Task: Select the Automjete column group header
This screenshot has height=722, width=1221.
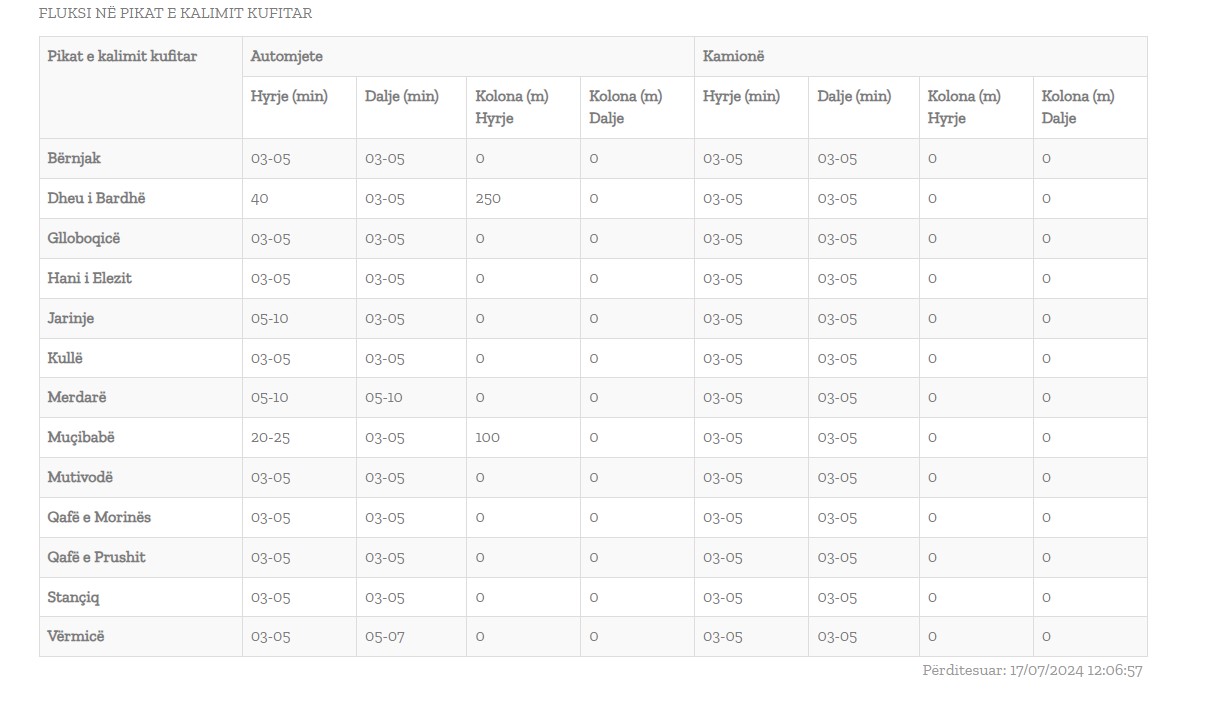Action: 287,56
